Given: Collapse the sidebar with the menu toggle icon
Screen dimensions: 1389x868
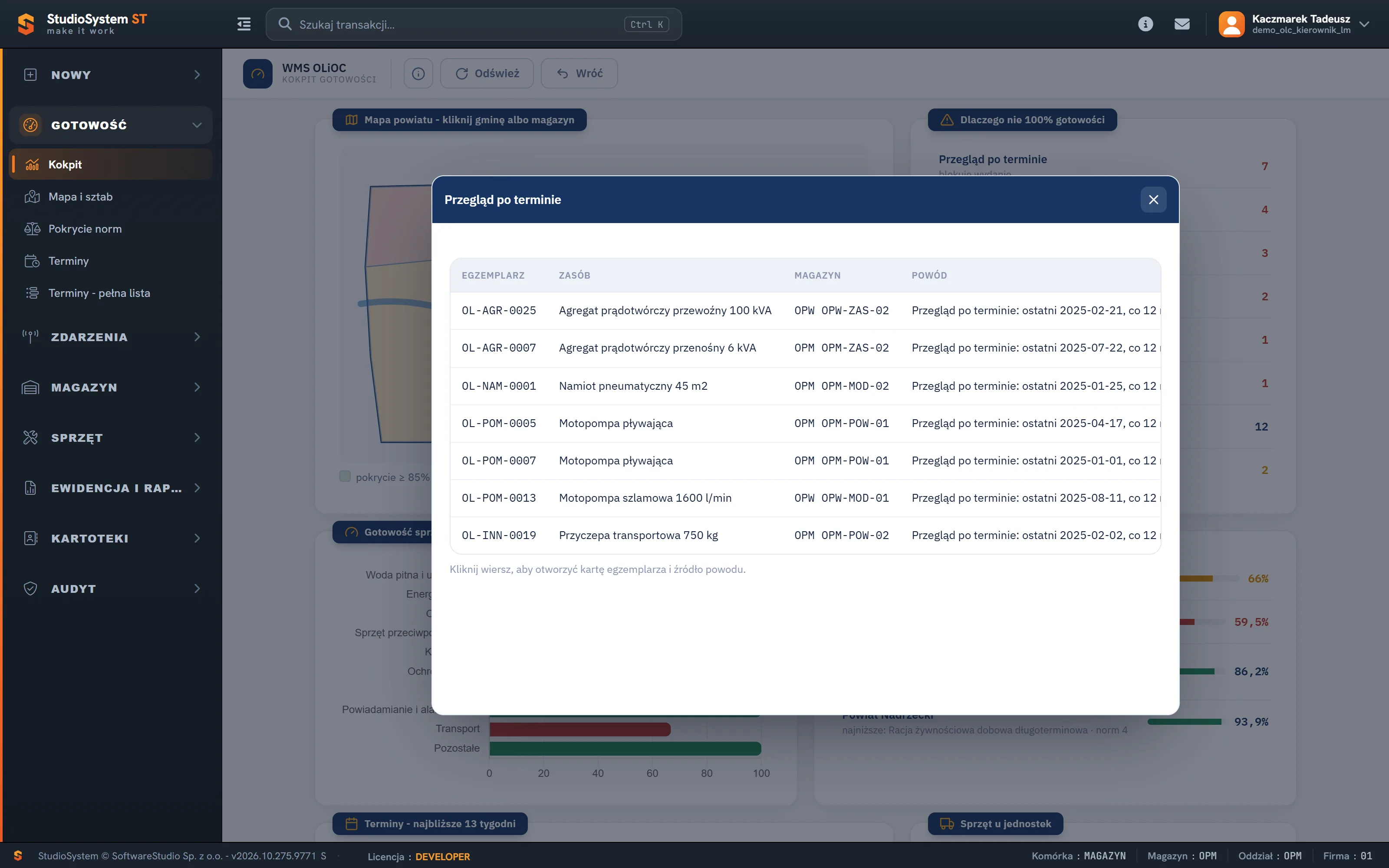Looking at the screenshot, I should pos(244,24).
